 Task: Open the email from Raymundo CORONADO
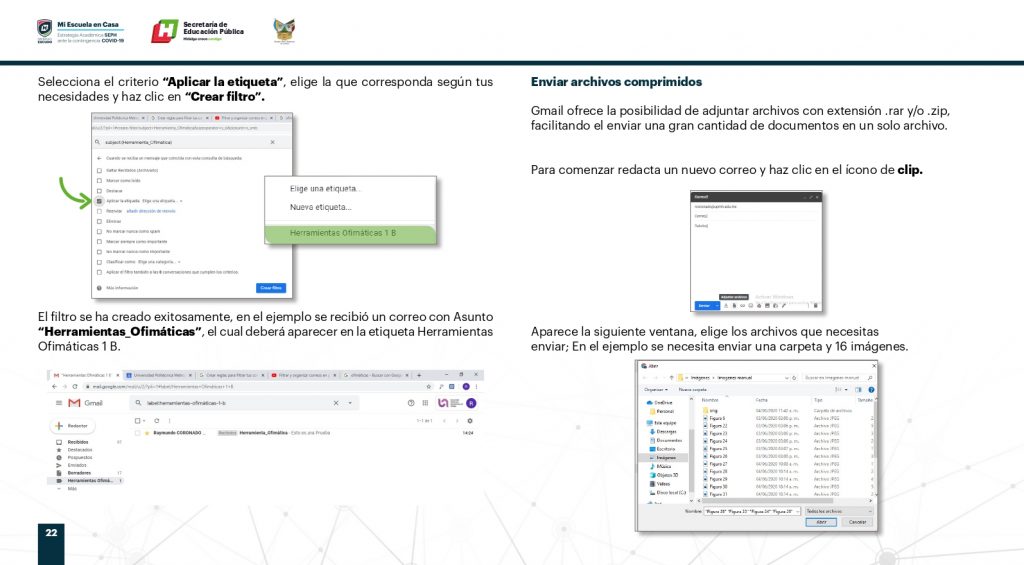pyautogui.click(x=305, y=433)
